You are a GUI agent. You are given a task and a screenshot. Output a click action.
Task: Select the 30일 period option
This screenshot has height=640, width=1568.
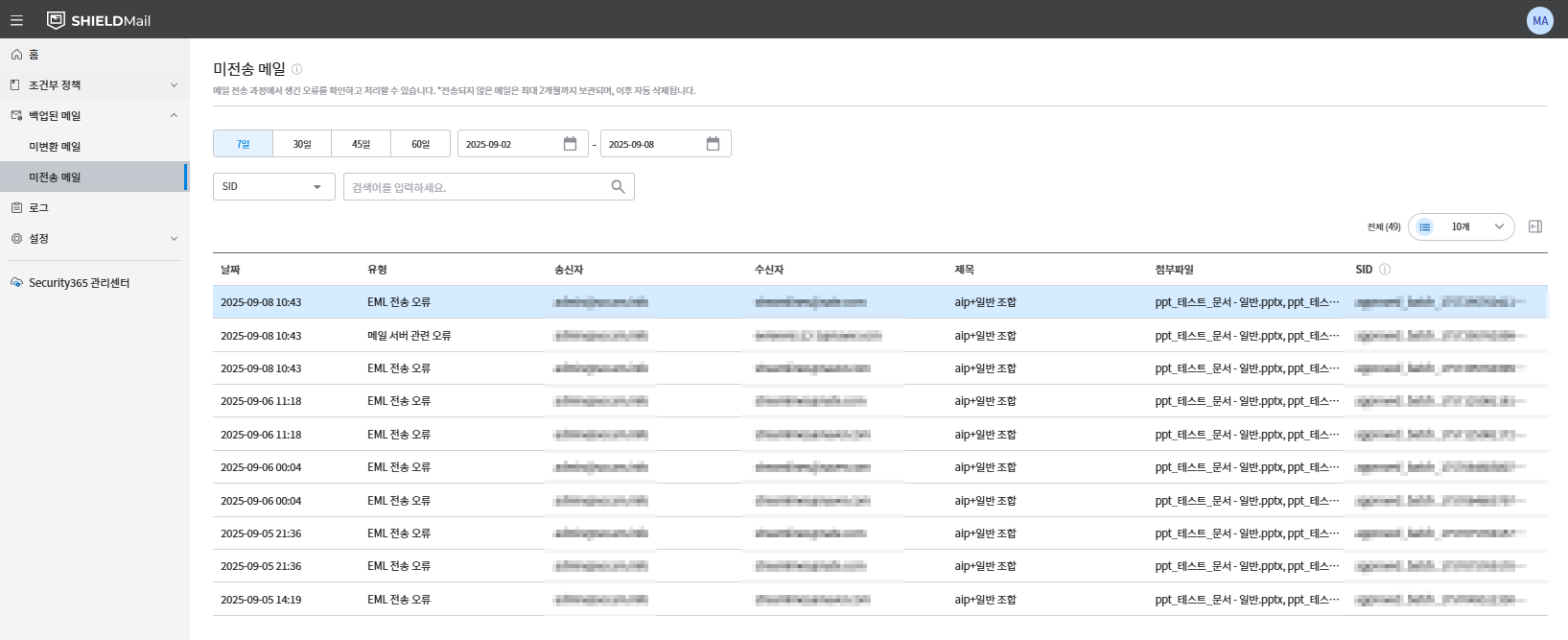click(302, 144)
